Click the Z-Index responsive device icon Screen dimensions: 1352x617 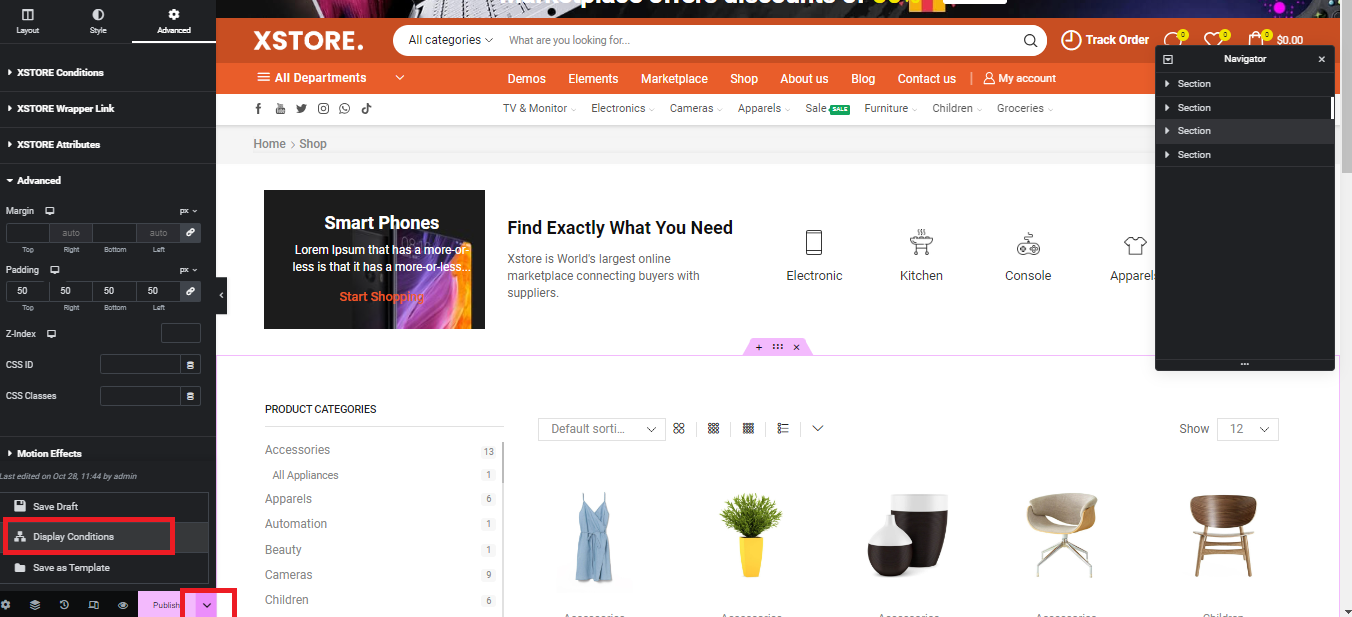[51, 333]
